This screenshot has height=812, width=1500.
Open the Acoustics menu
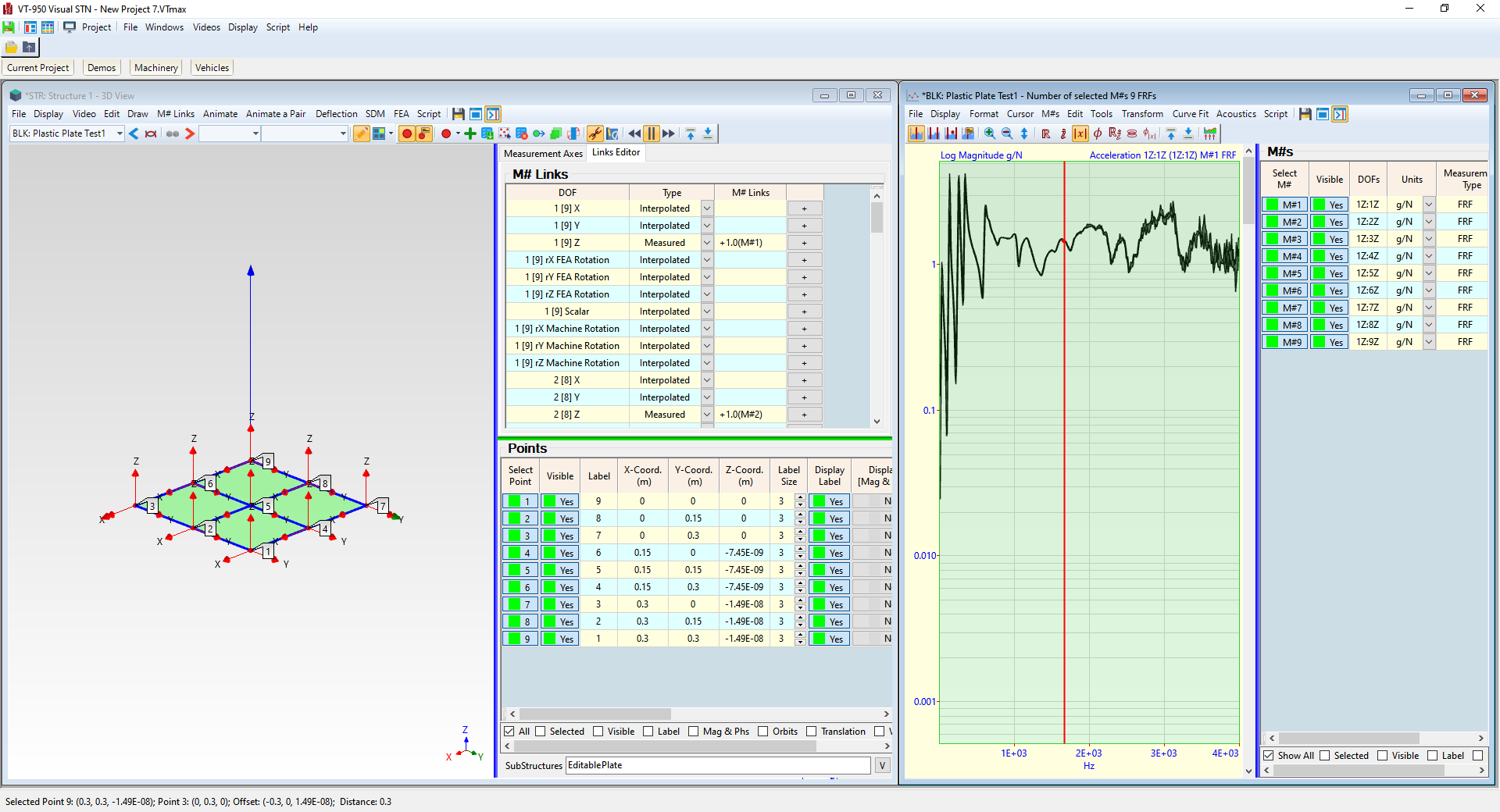[x=1236, y=114]
